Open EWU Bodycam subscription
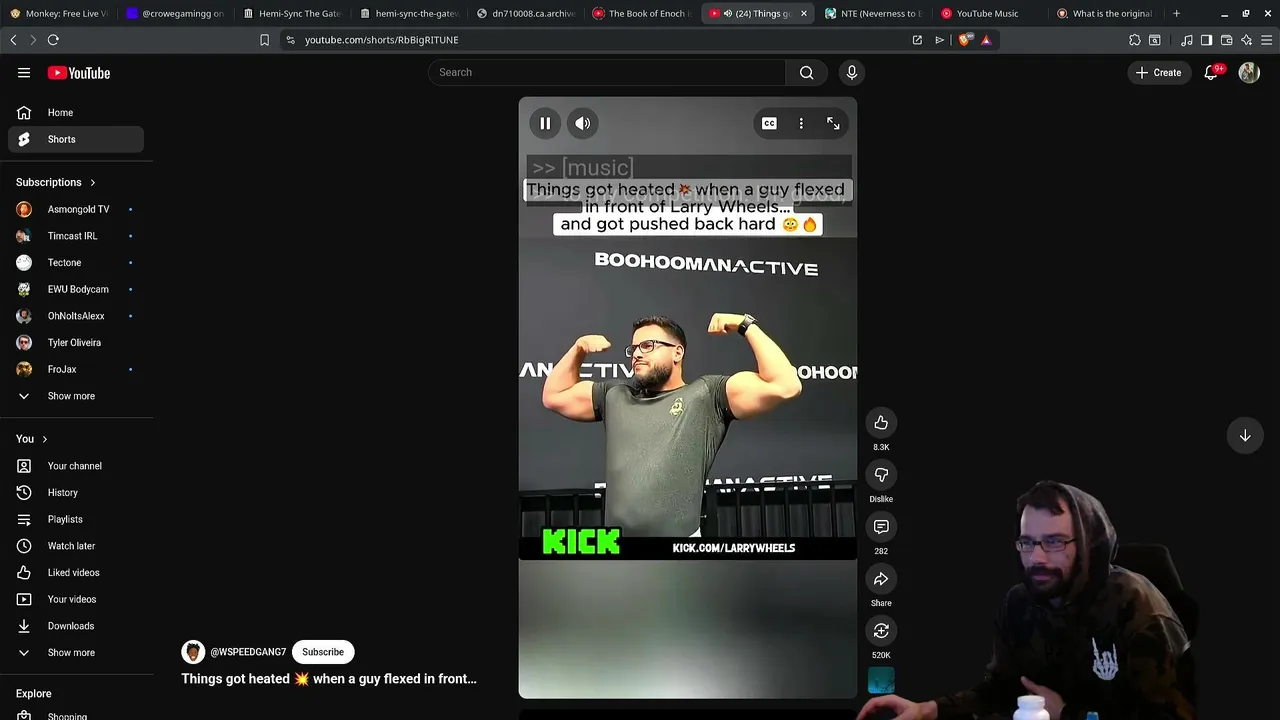This screenshot has width=1280, height=720. pyautogui.click(x=76, y=289)
